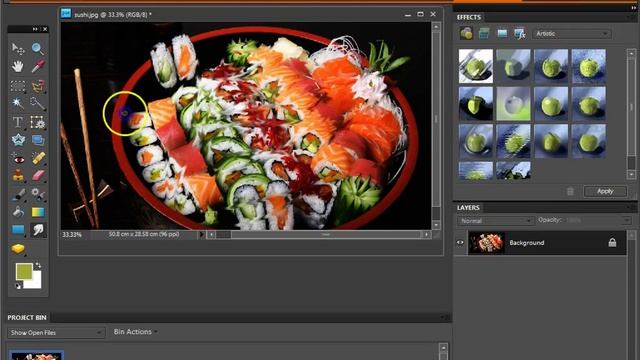Select the Crop tool
Image resolution: width=640 pixels, height=360 pixels.
[x=38, y=122]
